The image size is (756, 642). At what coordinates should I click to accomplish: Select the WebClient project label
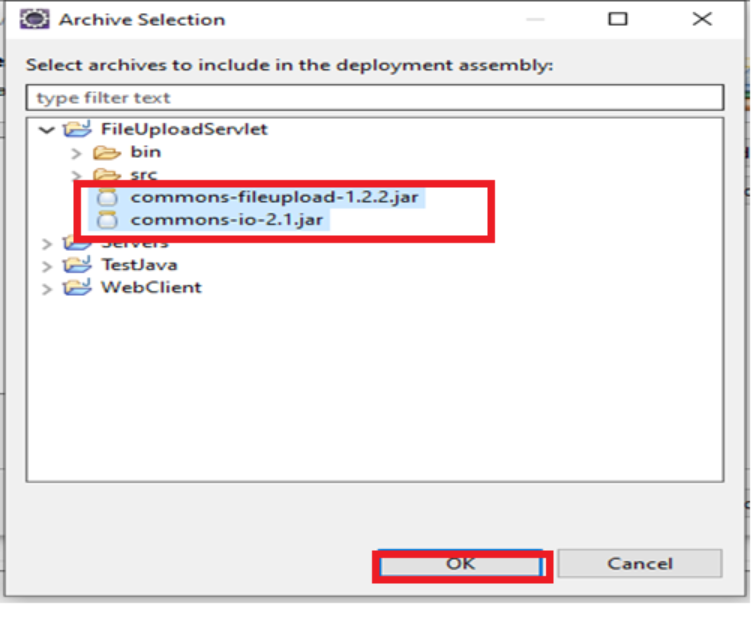pyautogui.click(x=151, y=287)
